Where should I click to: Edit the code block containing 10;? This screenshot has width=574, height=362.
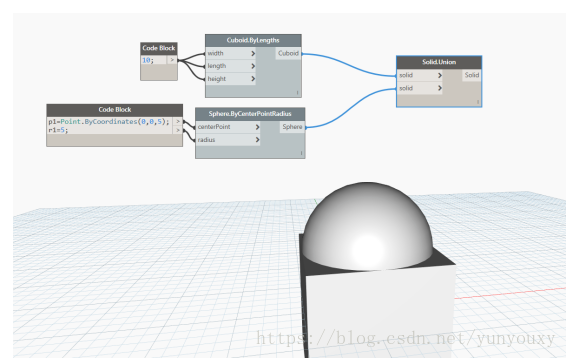click(153, 60)
